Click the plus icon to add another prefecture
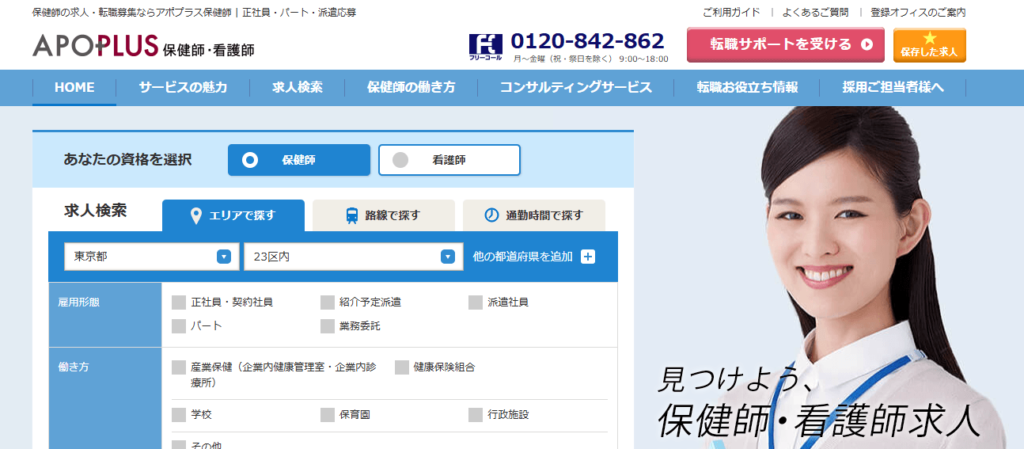This screenshot has width=1024, height=449. 588,257
